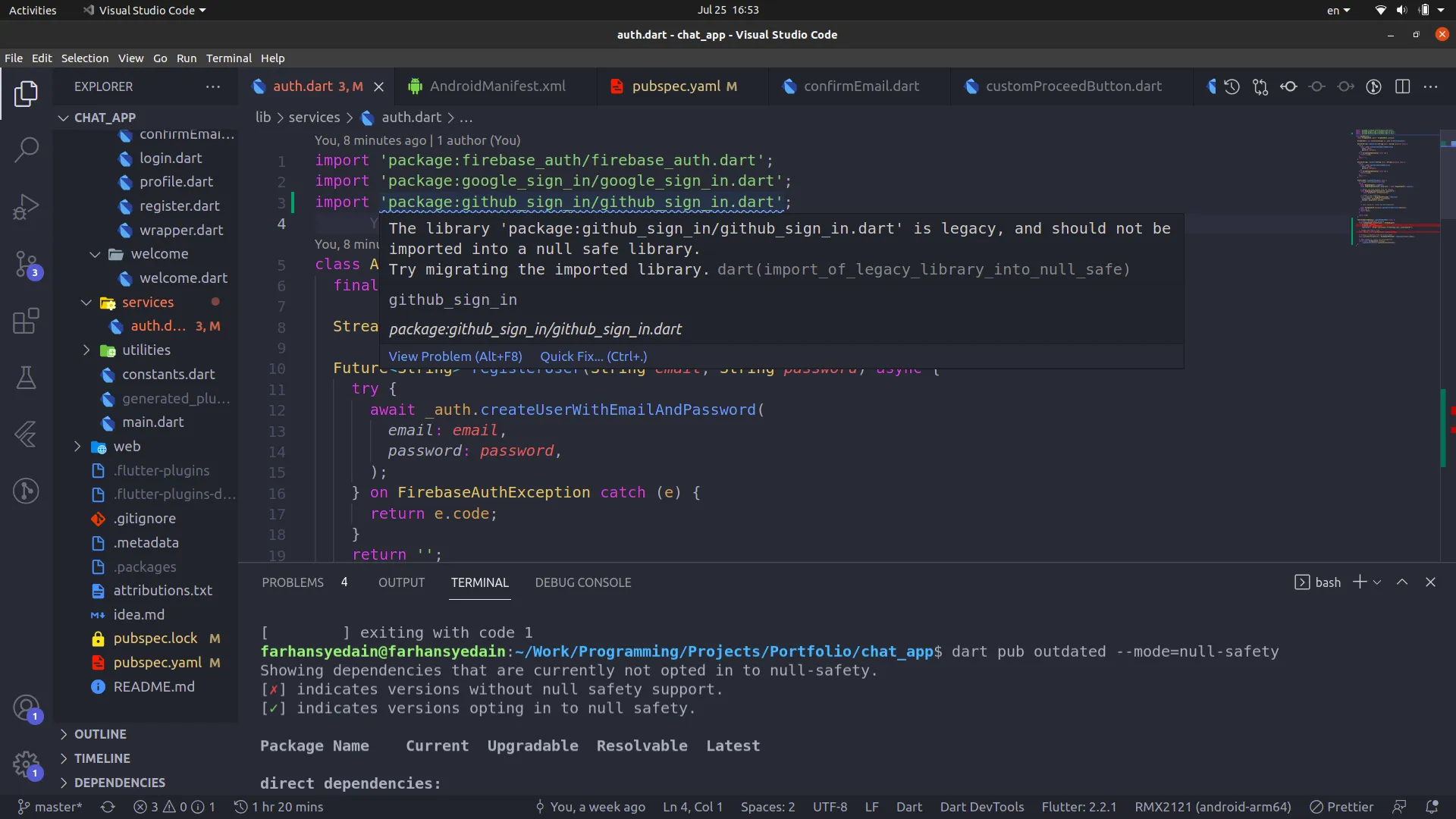Viewport: 1456px width, 819px height.
Task: Open the Search view in activity bar
Action: point(27,149)
